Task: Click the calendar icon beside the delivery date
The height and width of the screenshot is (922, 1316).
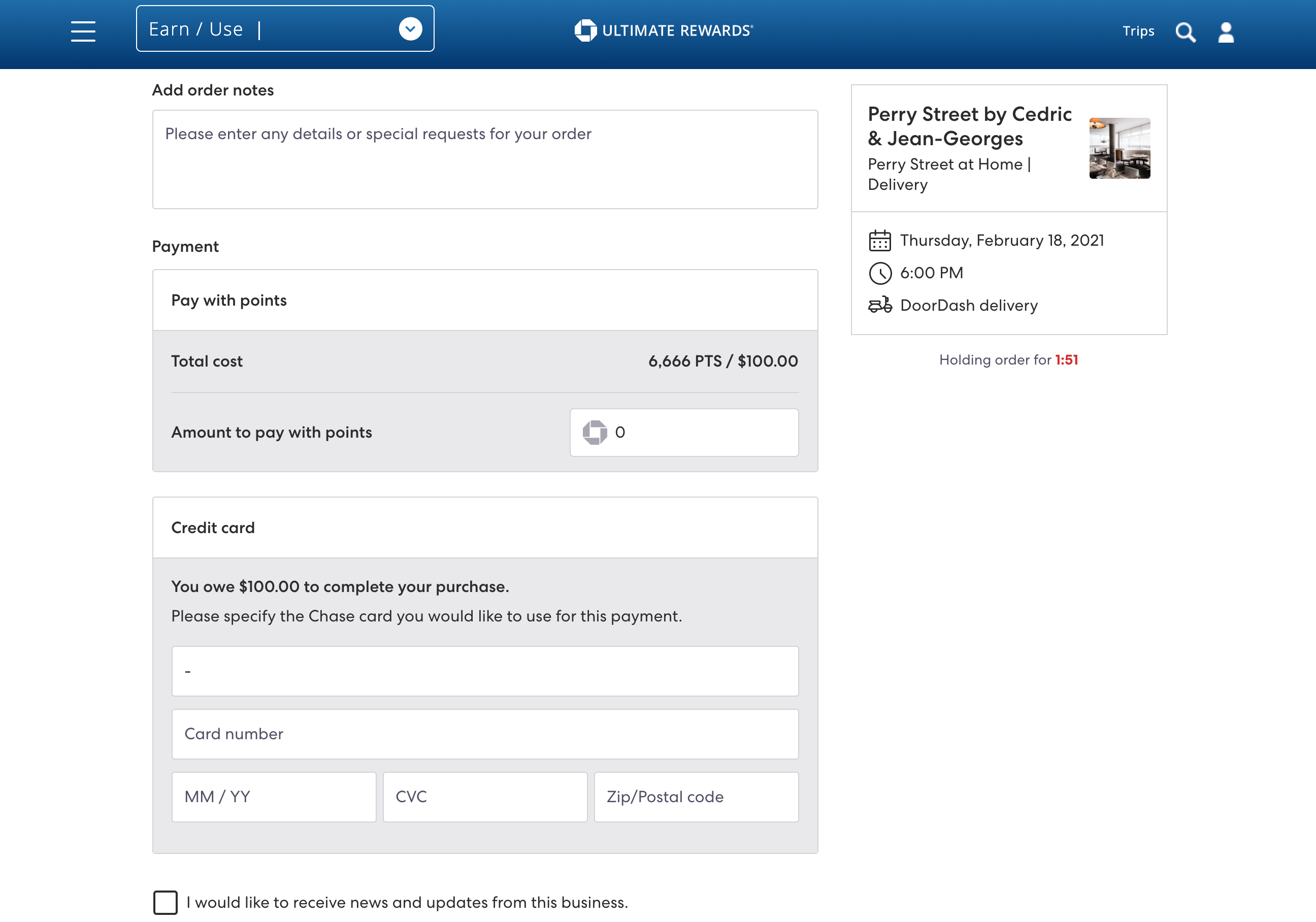Action: [x=880, y=240]
